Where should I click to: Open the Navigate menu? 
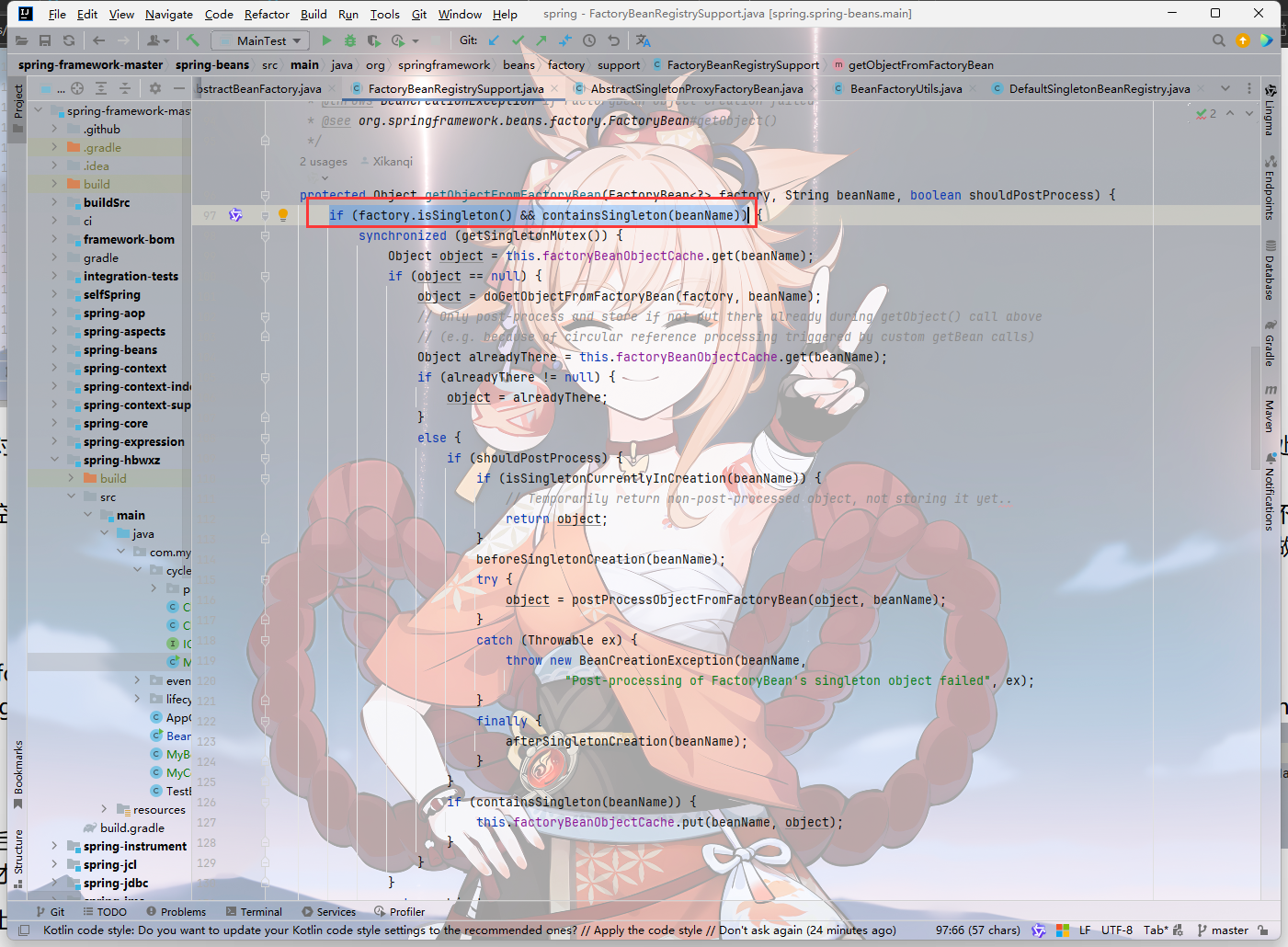(x=169, y=14)
